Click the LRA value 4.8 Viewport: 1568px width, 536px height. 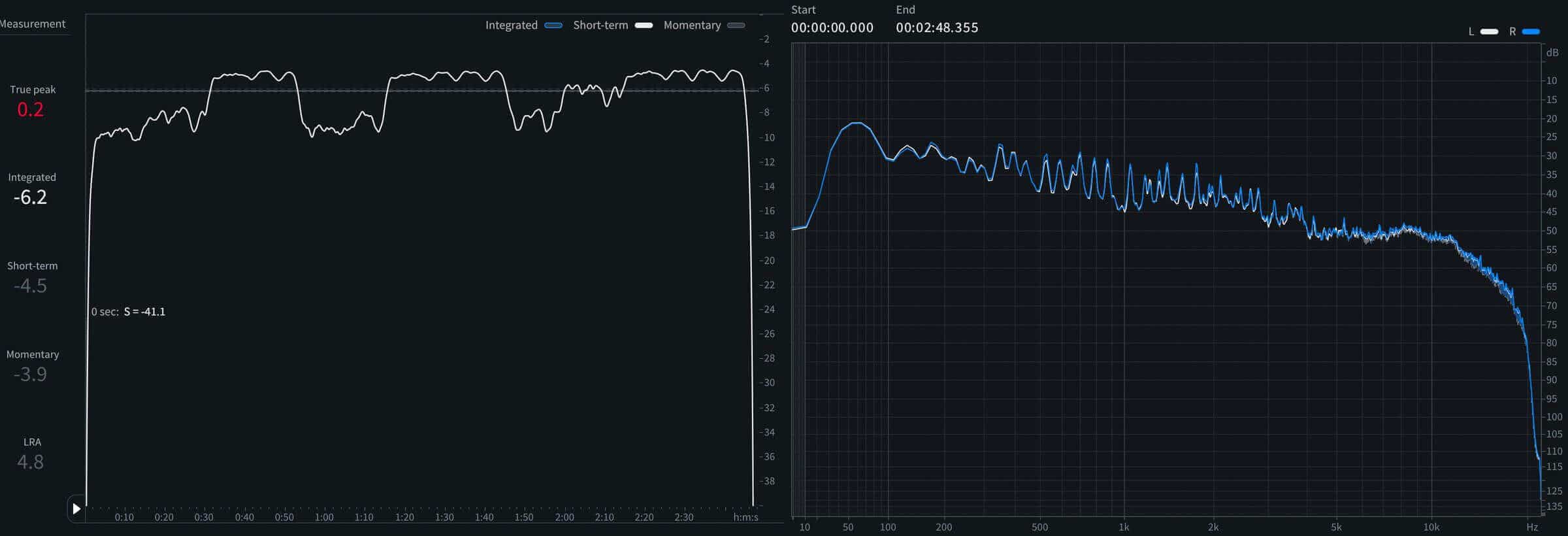[31, 461]
